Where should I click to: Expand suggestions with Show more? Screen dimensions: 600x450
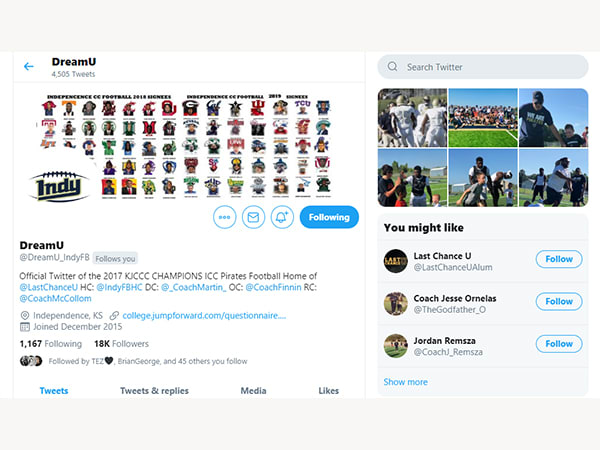pos(406,382)
